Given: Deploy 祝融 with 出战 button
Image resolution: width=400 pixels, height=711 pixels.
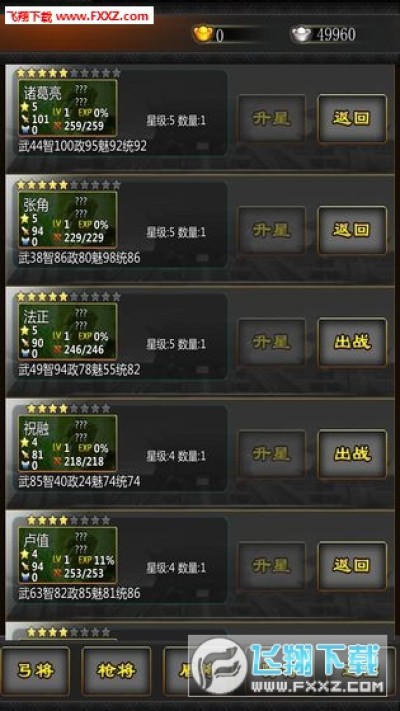Looking at the screenshot, I should 352,454.
